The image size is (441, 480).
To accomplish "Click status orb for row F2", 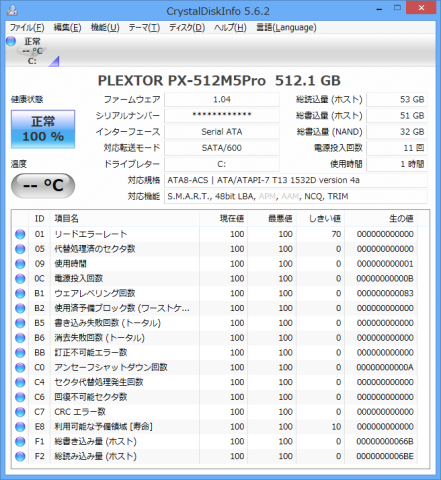I will (20, 456).
